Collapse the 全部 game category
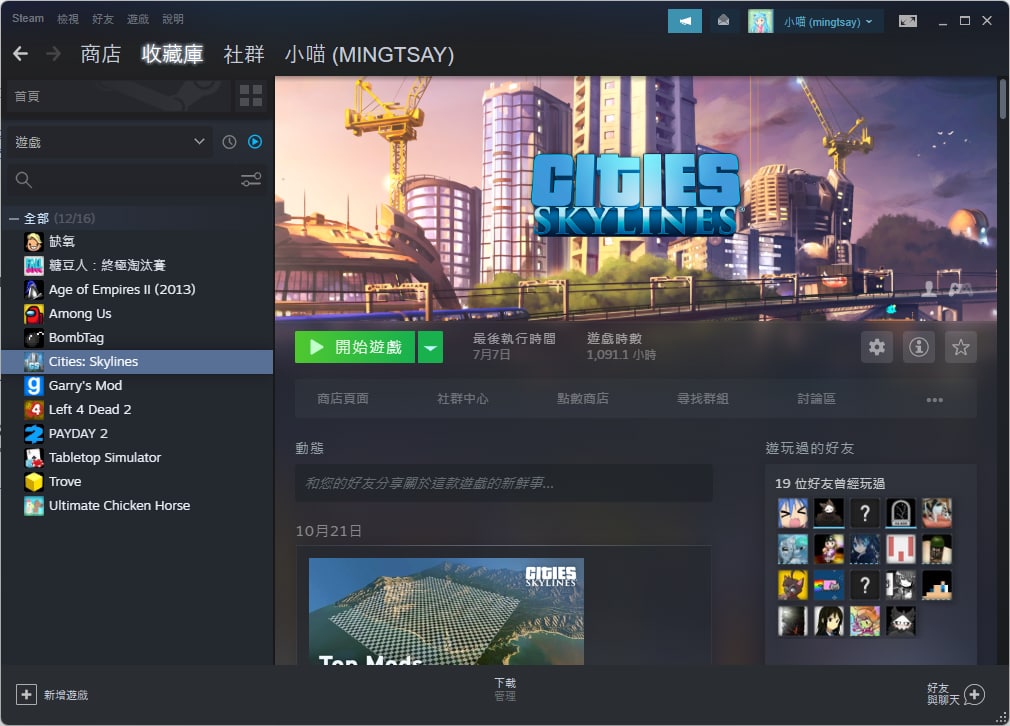The image size is (1010, 726). click(x=14, y=219)
